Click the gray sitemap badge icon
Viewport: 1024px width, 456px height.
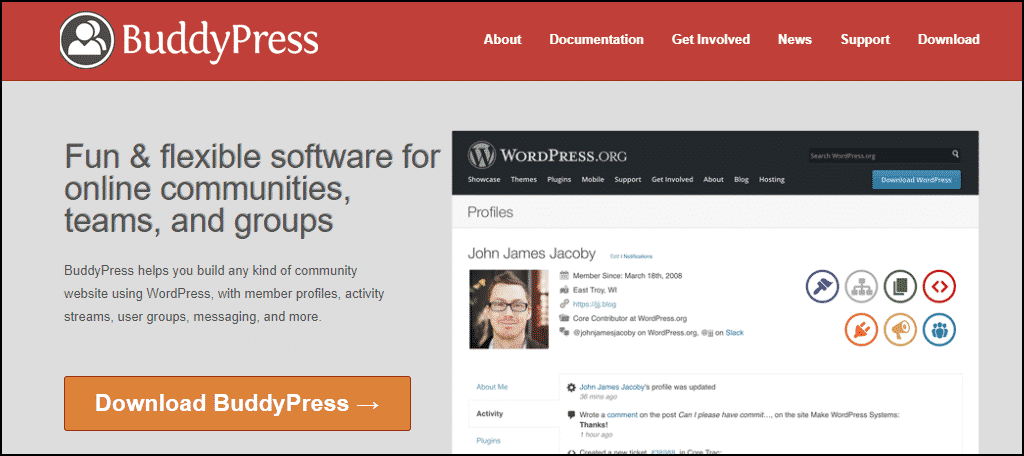[x=861, y=287]
